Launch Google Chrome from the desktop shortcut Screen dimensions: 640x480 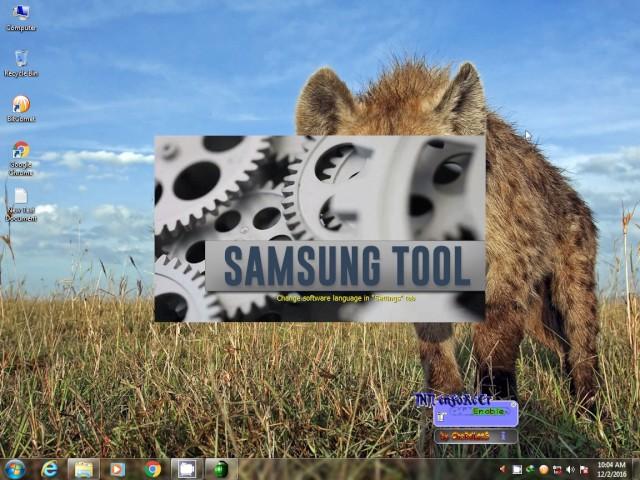point(21,158)
